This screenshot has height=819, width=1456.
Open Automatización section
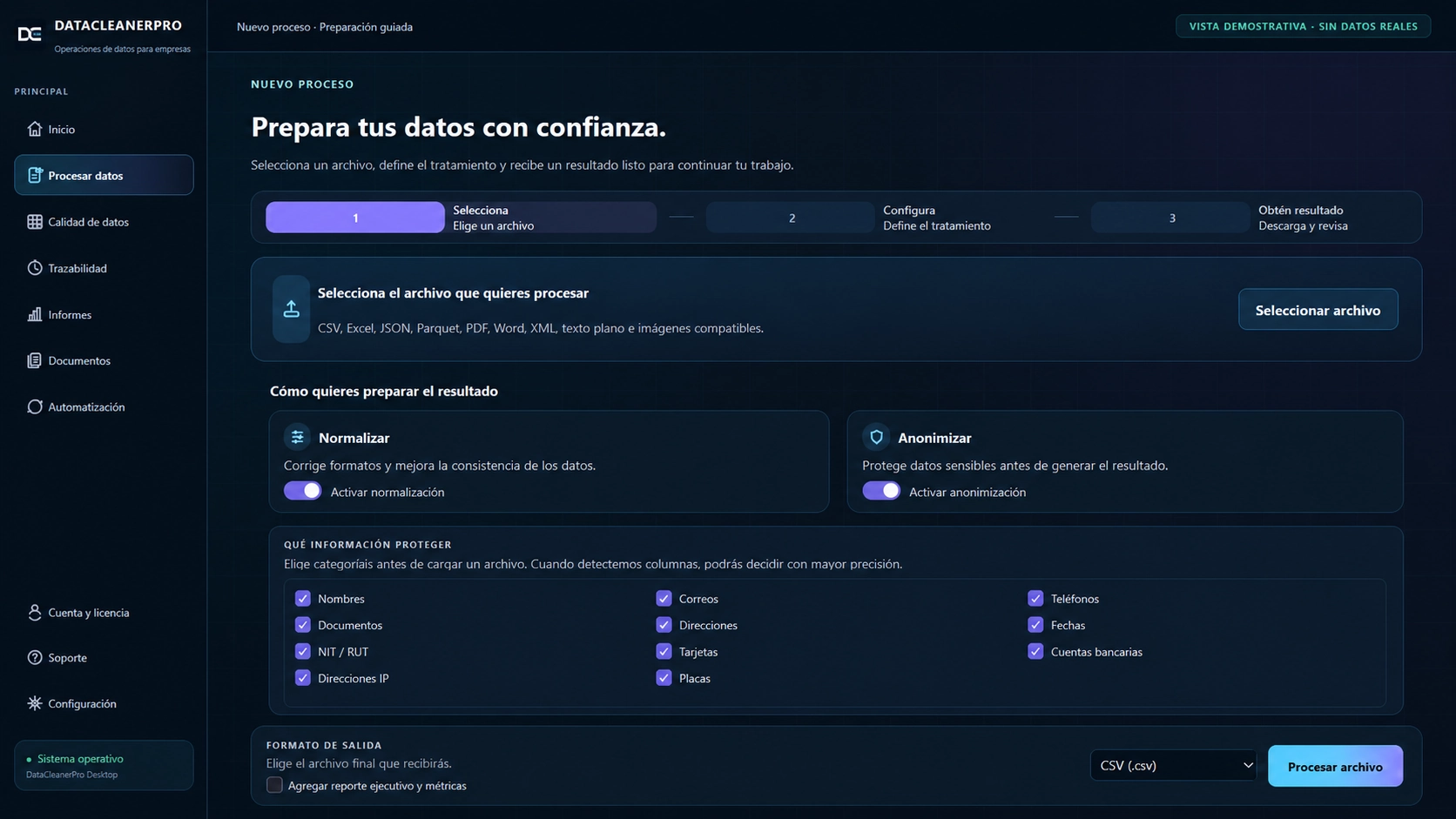[104, 406]
